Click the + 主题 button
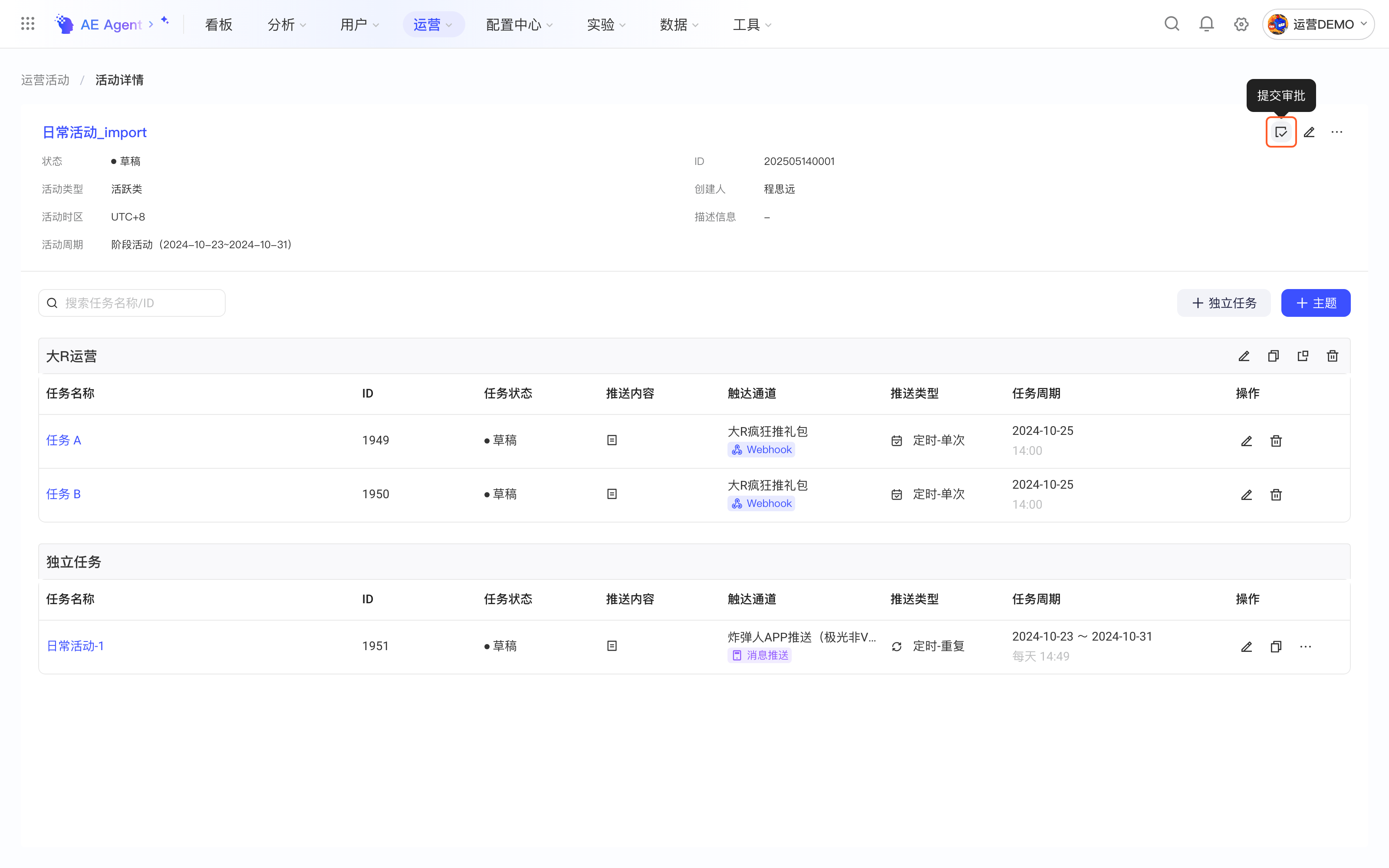 pyautogui.click(x=1316, y=302)
